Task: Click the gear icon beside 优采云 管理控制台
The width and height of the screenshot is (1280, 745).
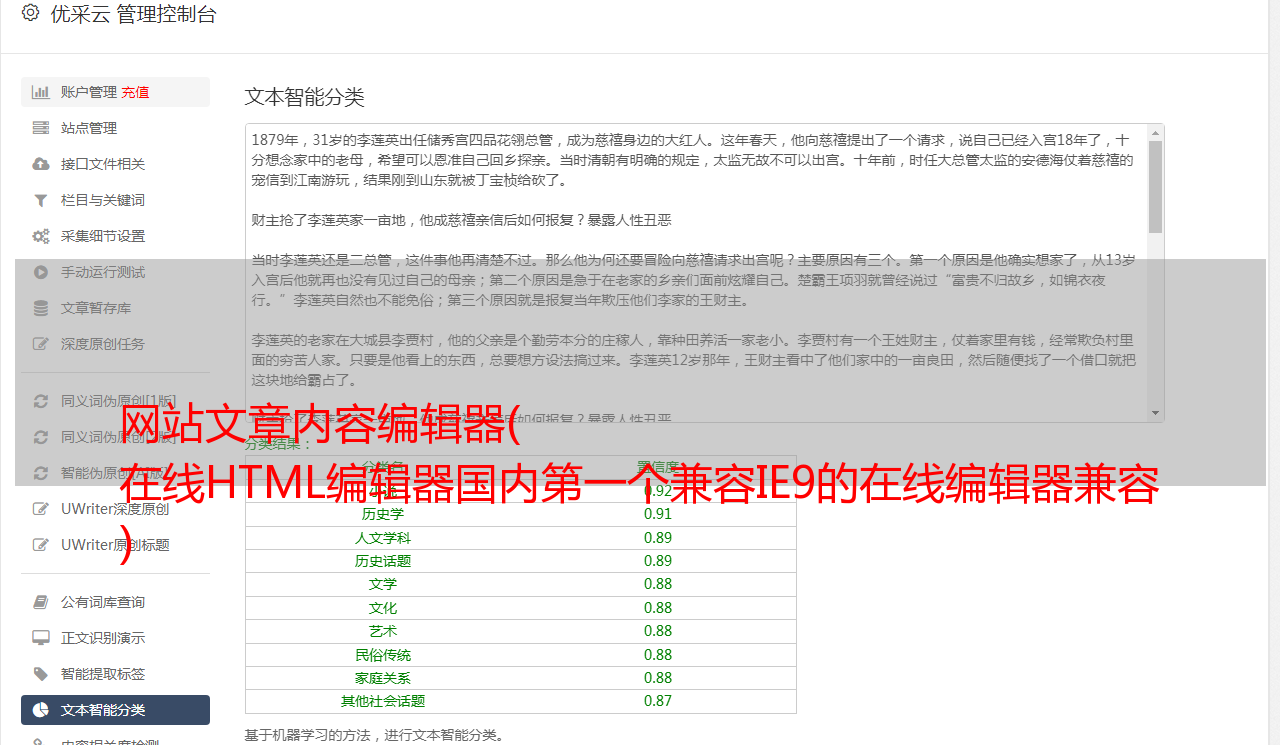Action: coord(30,14)
